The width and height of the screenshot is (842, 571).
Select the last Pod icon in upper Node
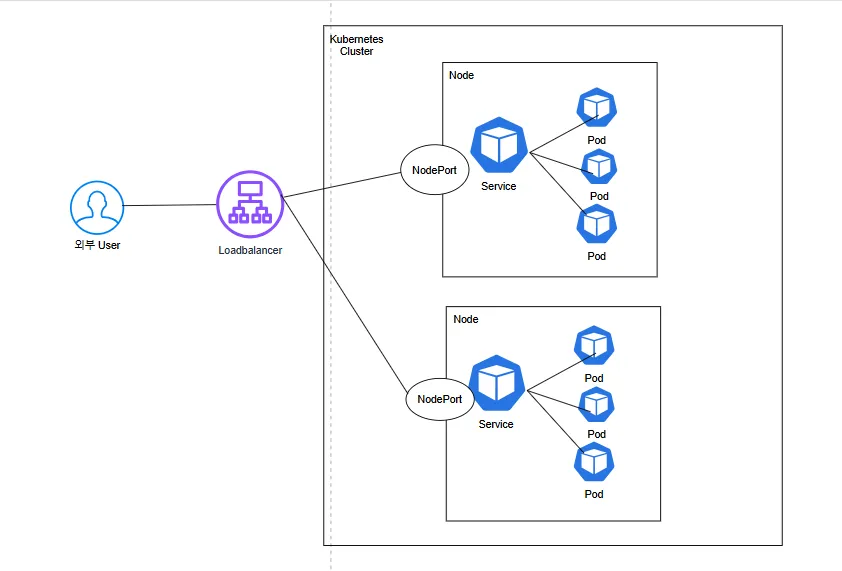597,224
